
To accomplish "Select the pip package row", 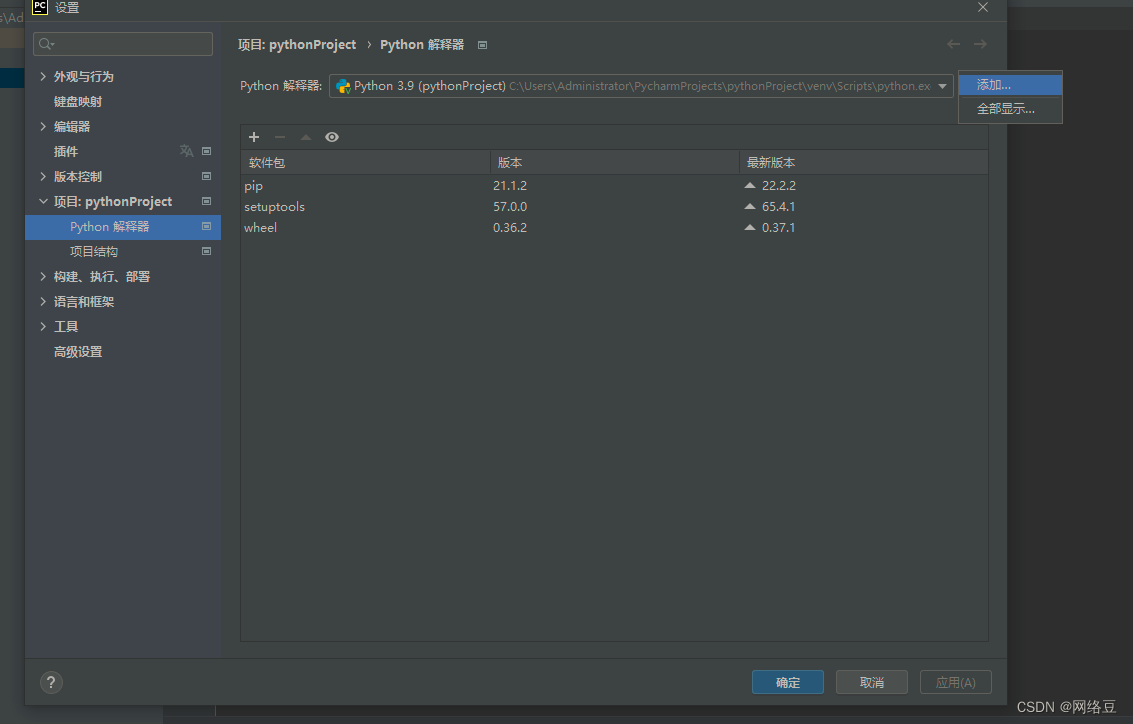I will click(x=614, y=186).
